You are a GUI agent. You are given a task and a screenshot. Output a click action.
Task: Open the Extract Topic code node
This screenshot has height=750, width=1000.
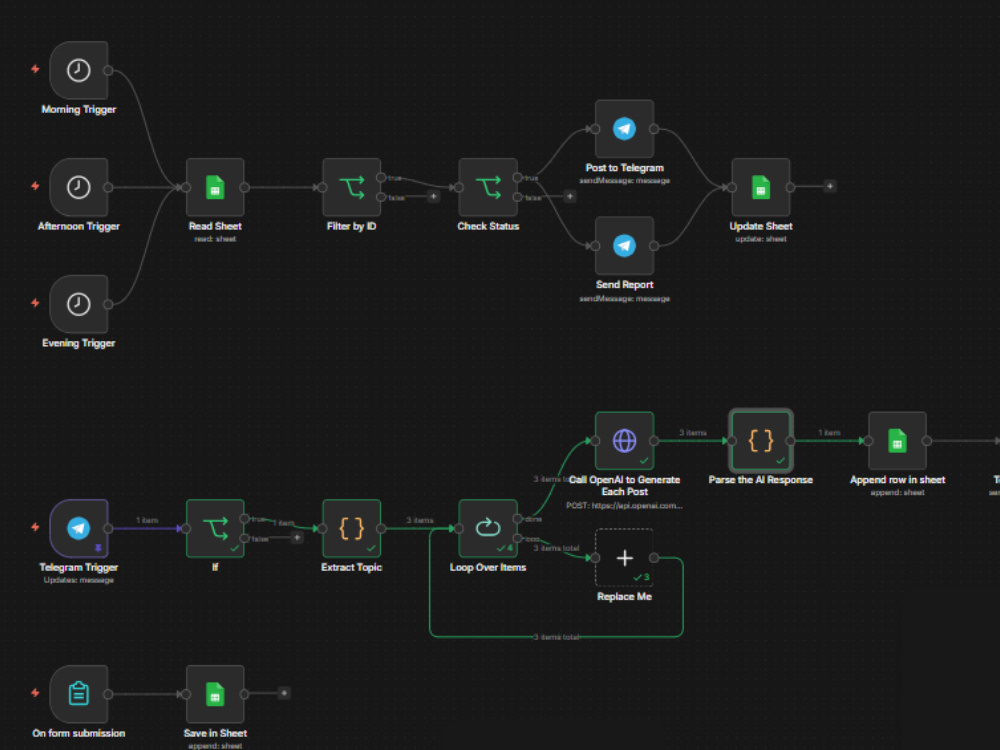pyautogui.click(x=351, y=528)
